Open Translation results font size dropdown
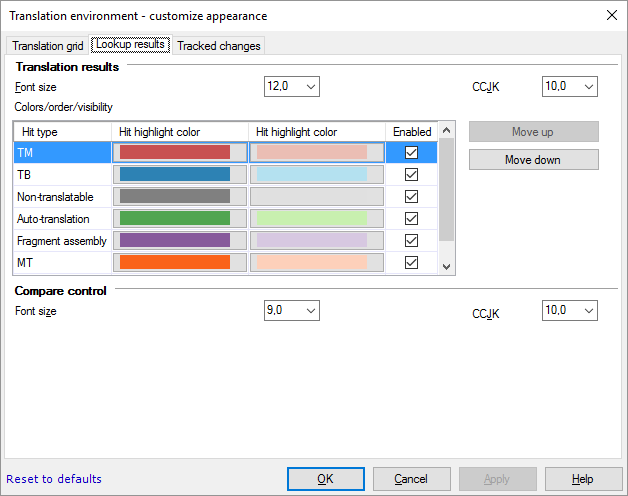The image size is (628, 496). (292, 87)
